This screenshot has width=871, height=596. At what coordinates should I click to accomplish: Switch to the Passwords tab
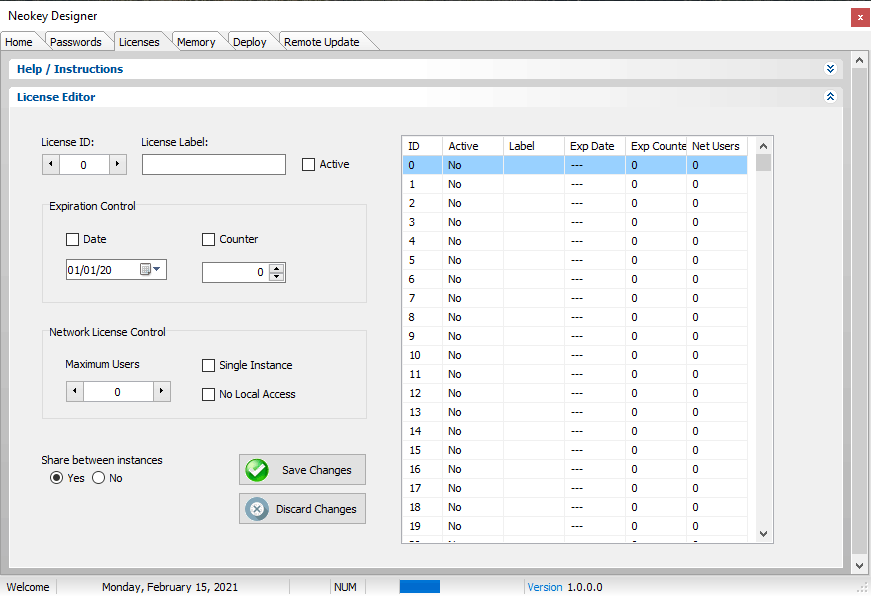[x=76, y=42]
